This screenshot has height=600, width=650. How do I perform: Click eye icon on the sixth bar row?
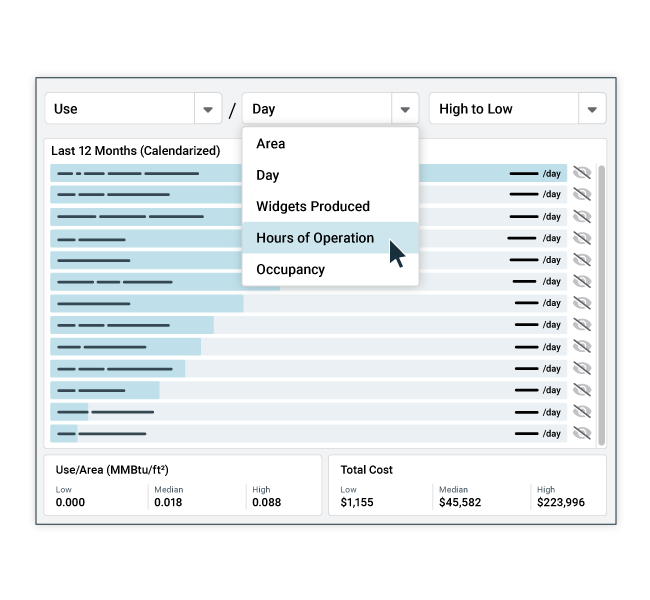(x=582, y=281)
